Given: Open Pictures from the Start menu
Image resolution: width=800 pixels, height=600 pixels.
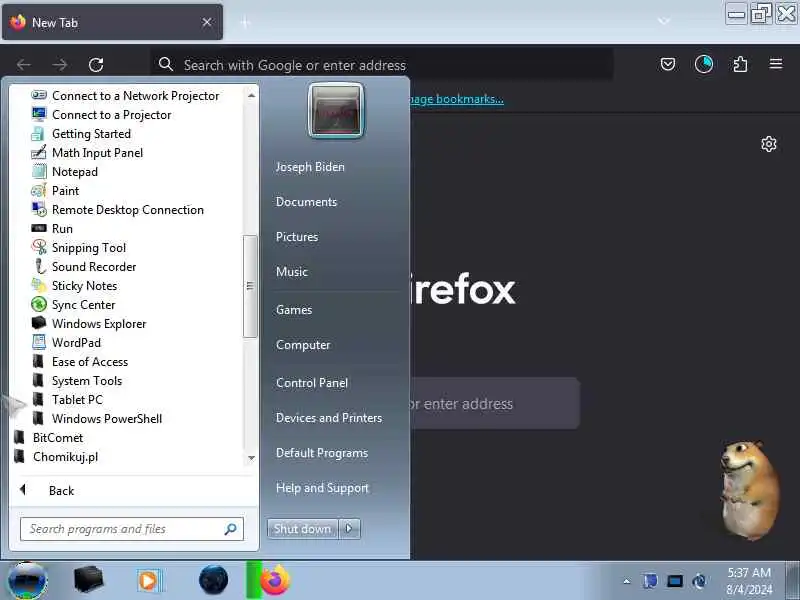Looking at the screenshot, I should 297,237.
